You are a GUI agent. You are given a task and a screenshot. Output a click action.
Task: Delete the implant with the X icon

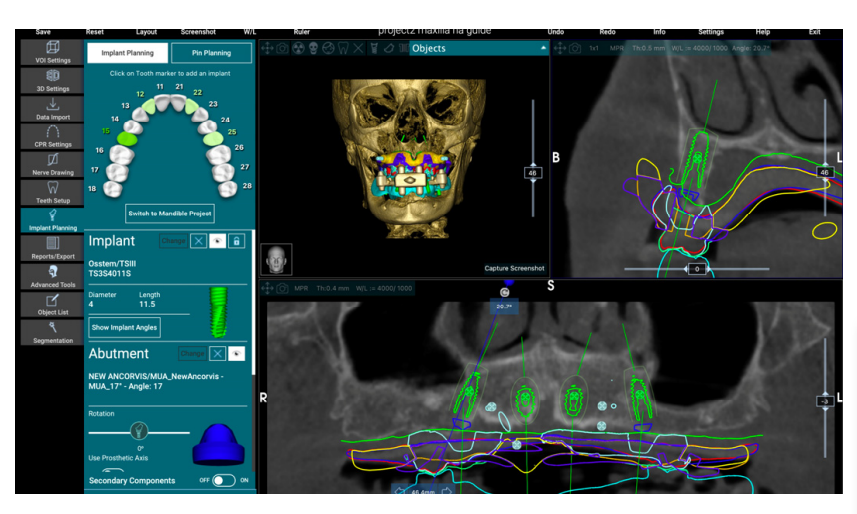point(199,241)
